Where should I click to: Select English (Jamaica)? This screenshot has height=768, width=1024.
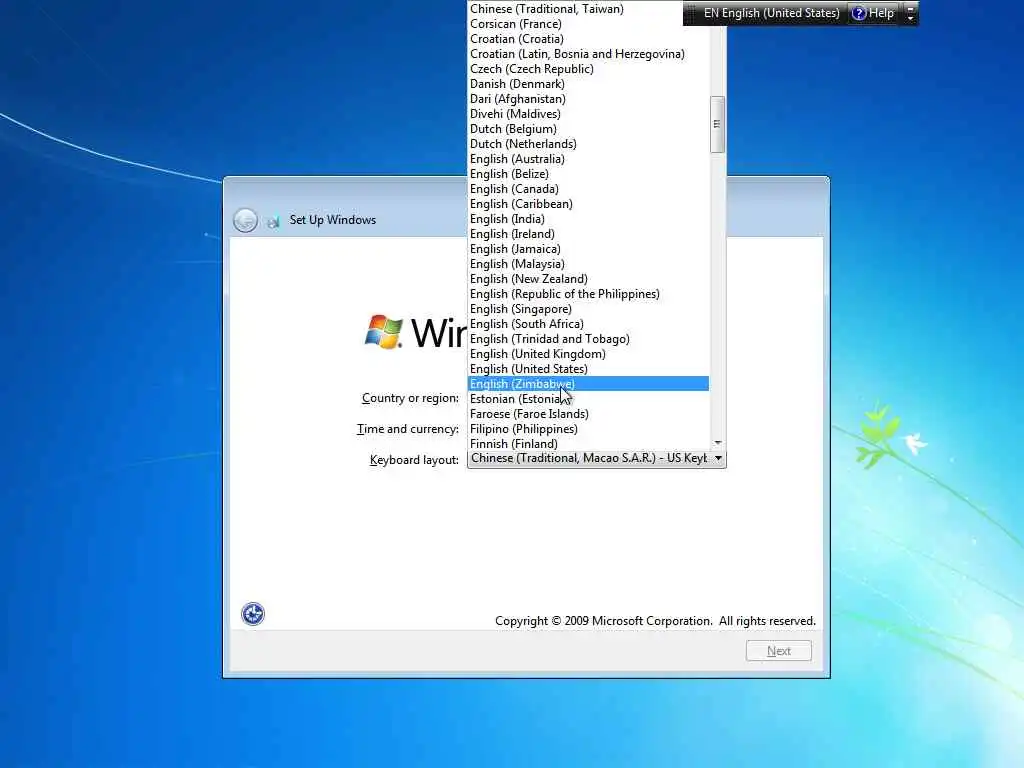(x=588, y=249)
